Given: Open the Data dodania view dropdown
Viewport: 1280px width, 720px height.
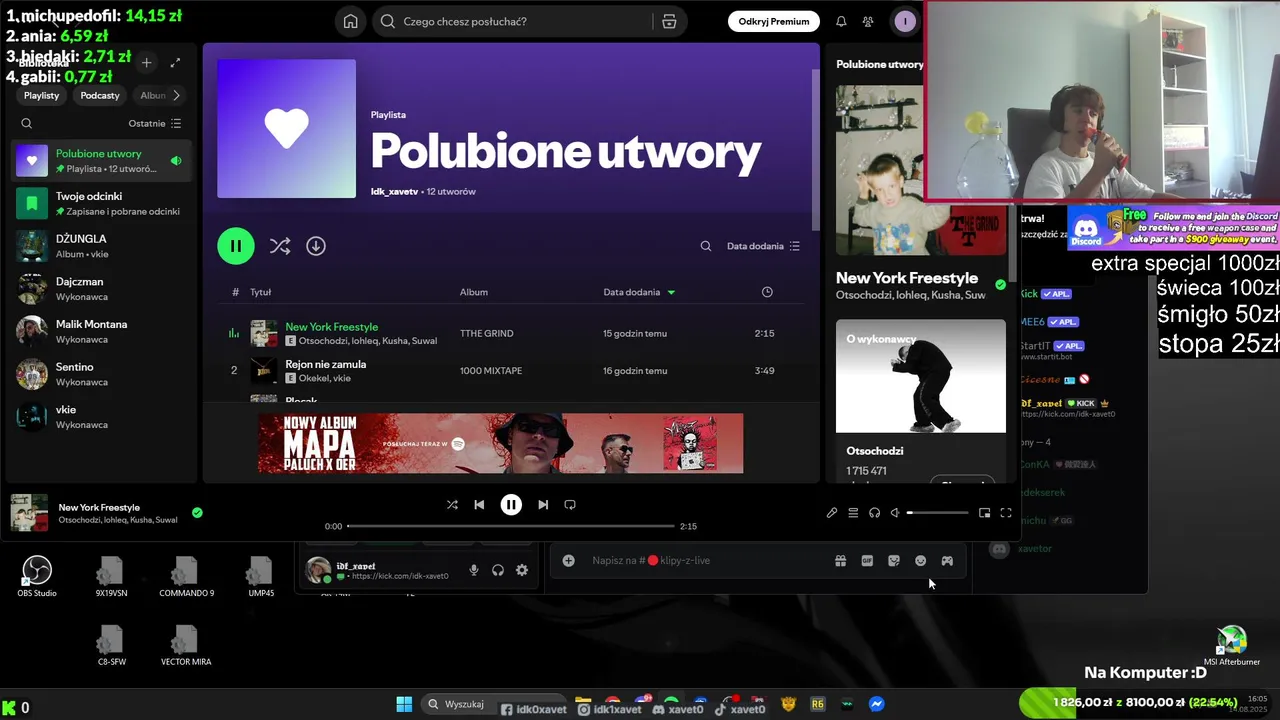Looking at the screenshot, I should click(x=763, y=246).
